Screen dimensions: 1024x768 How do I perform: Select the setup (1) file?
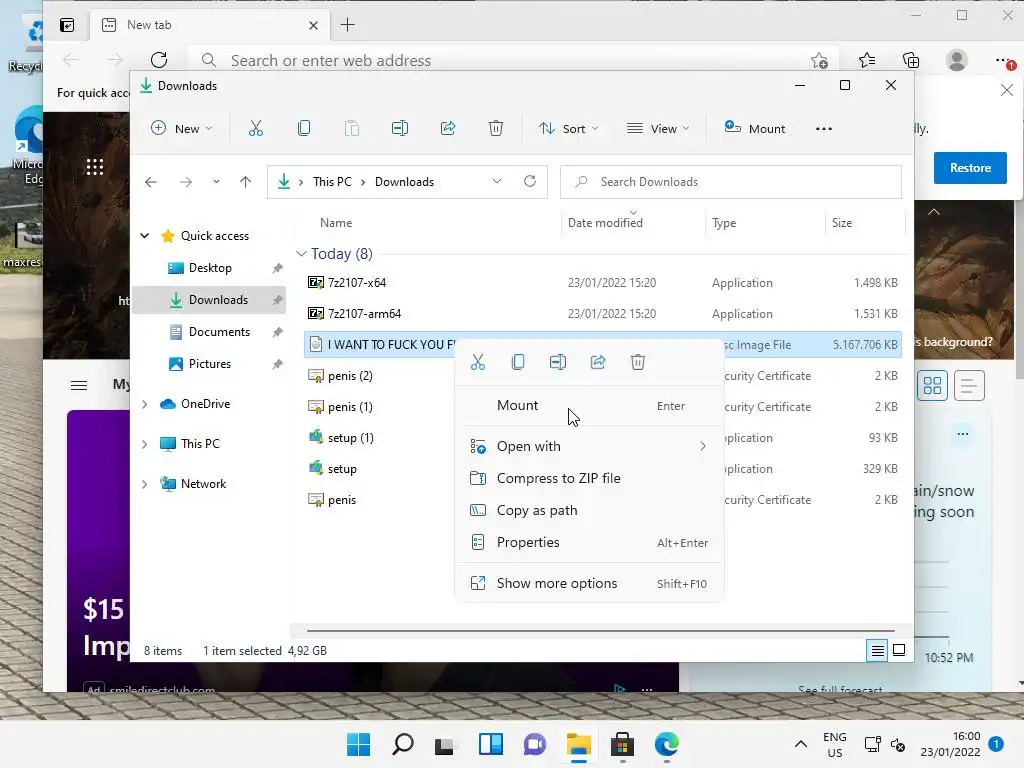tap(351, 438)
